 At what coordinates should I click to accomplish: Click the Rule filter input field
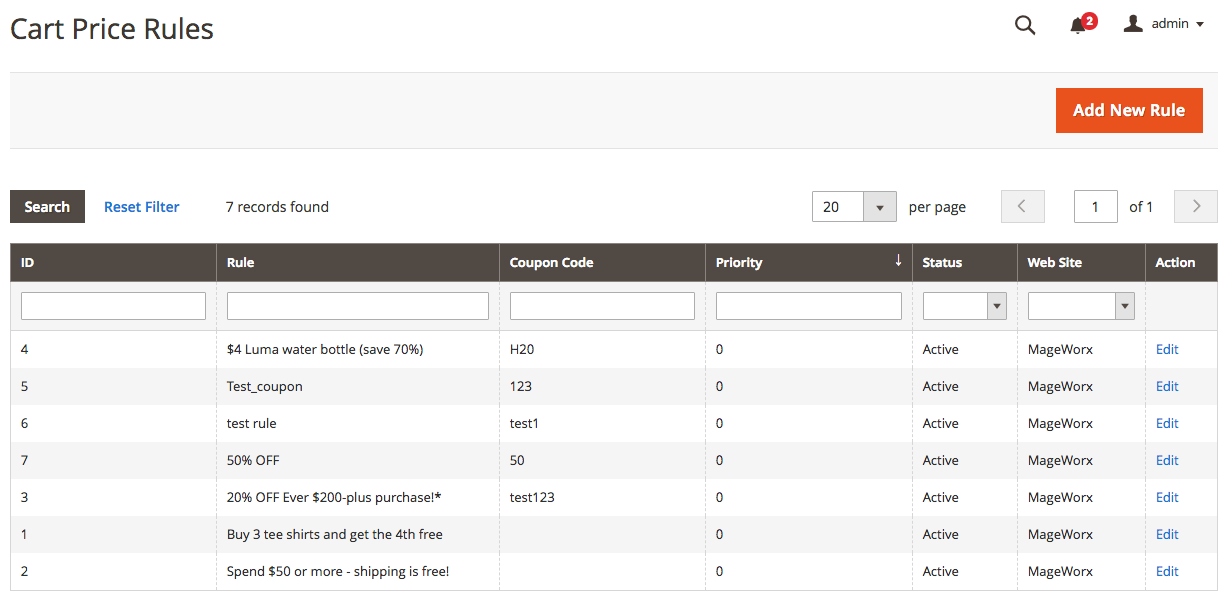(x=358, y=306)
